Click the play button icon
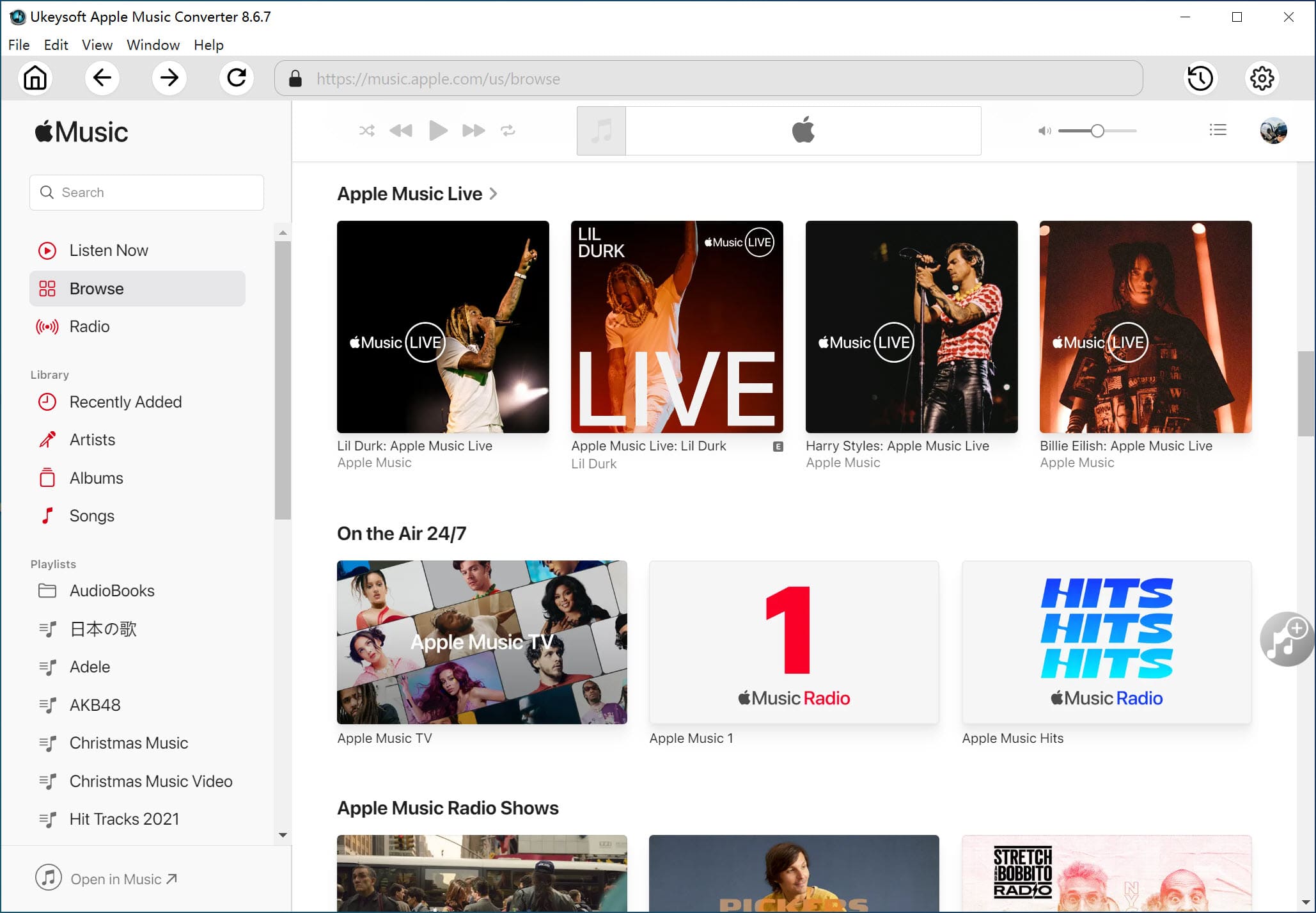Viewport: 1316px width, 913px height. [438, 130]
